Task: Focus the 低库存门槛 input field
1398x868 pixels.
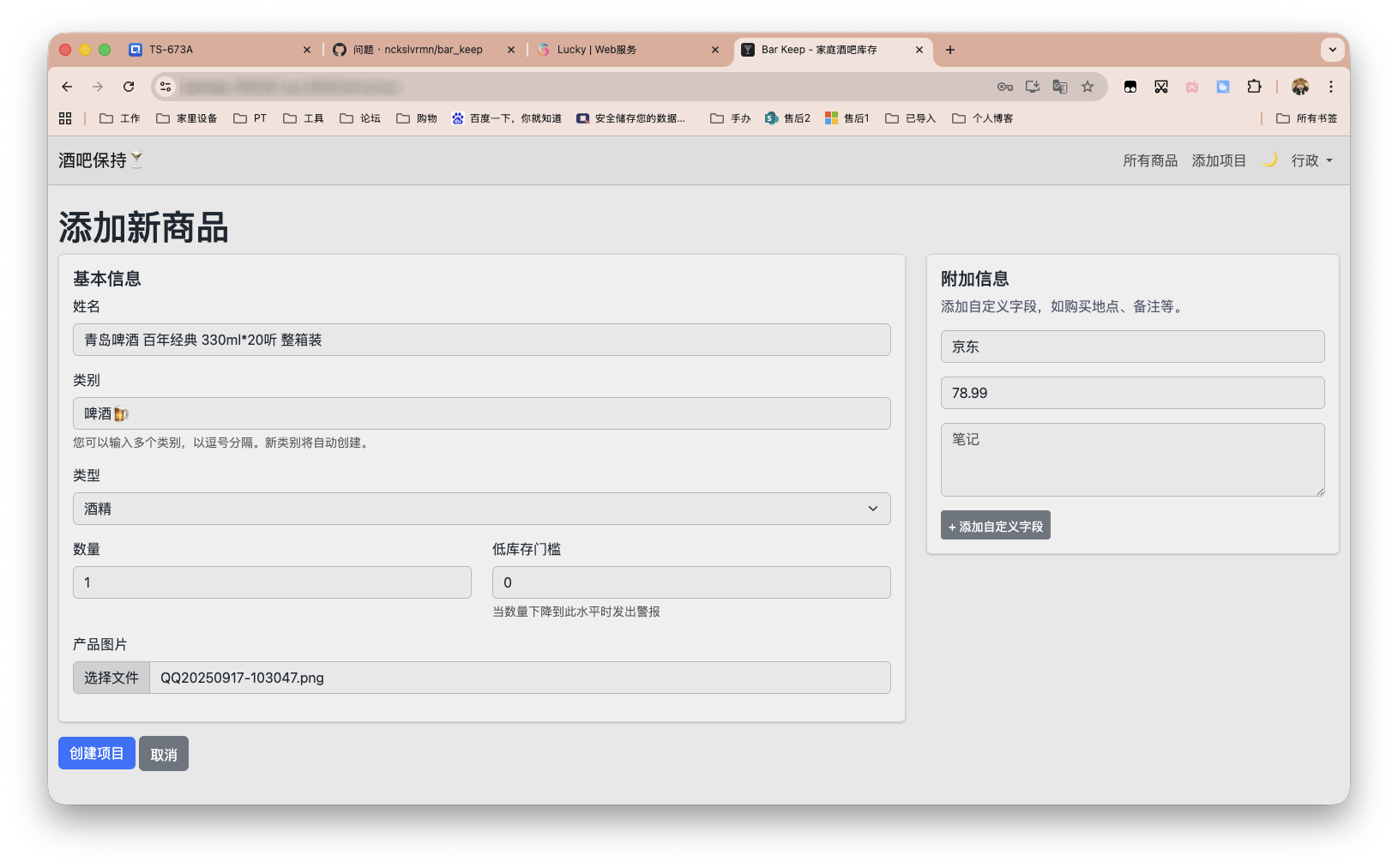Action: pos(690,582)
